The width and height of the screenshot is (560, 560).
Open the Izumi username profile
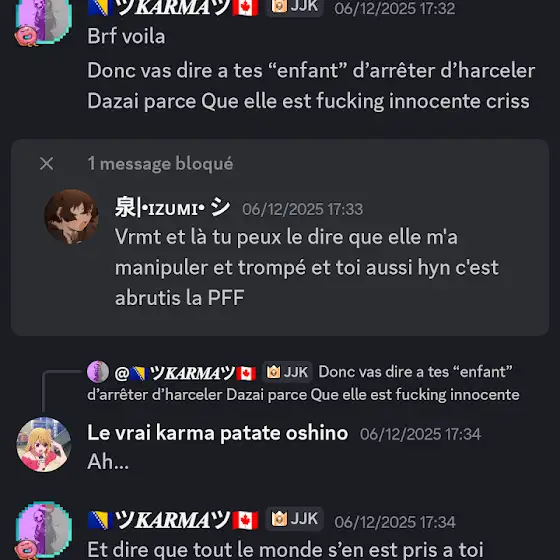coord(172,208)
